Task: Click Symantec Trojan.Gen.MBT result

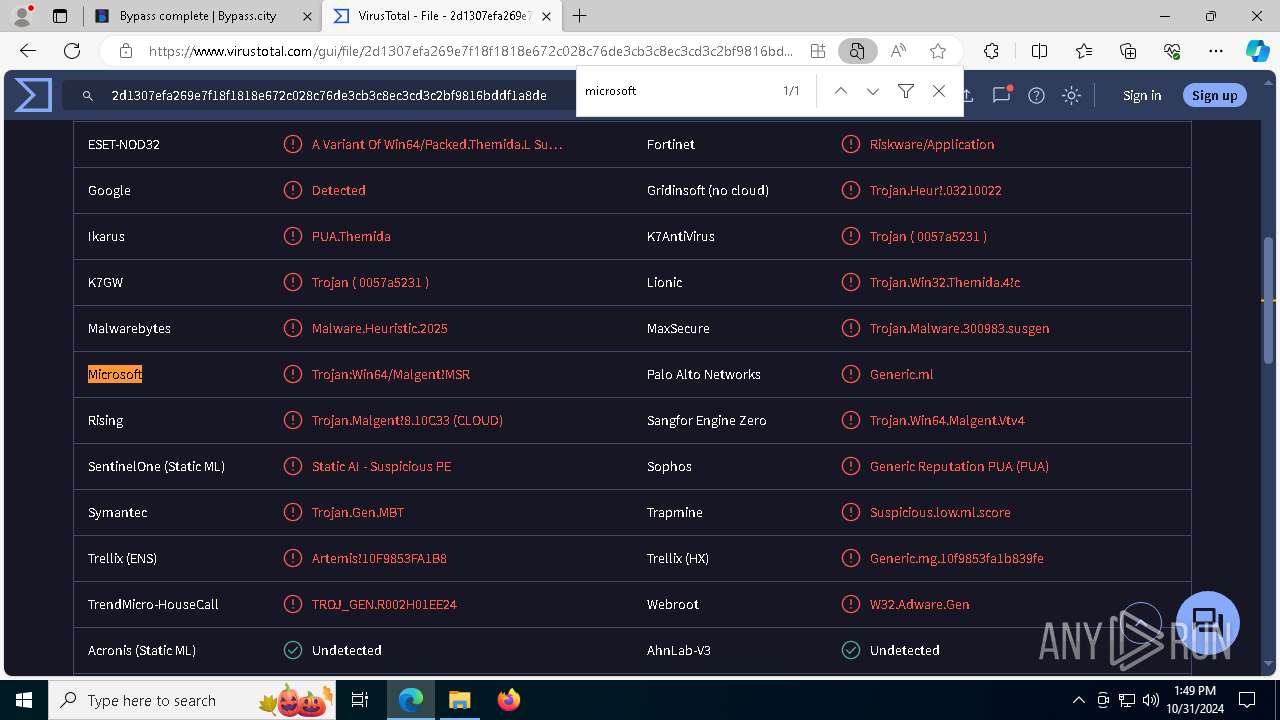Action: tap(358, 512)
